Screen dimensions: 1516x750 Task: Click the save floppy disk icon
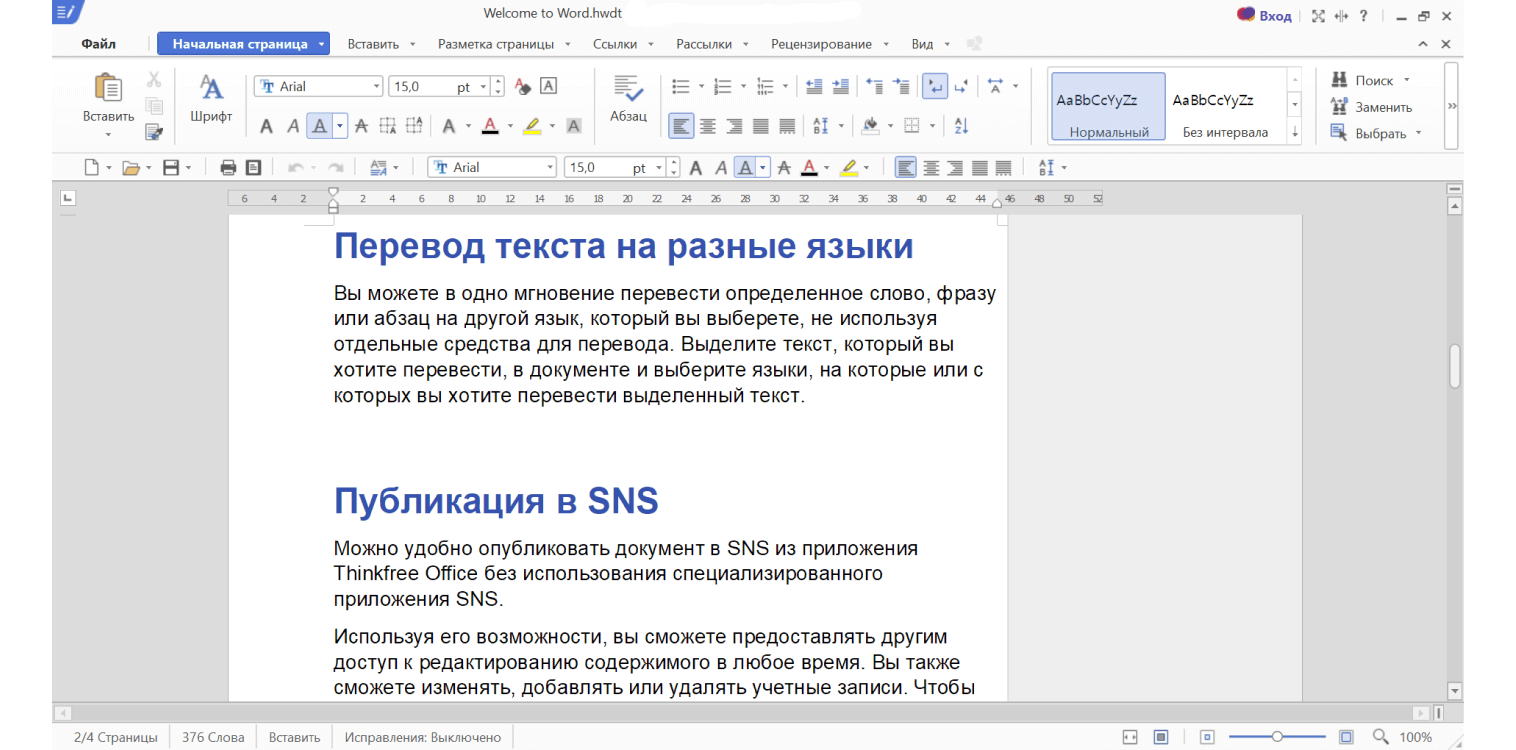coord(171,168)
